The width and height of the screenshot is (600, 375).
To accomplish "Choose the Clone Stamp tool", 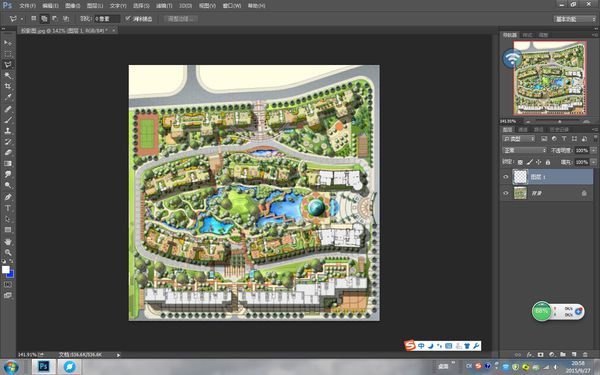I will coord(8,130).
